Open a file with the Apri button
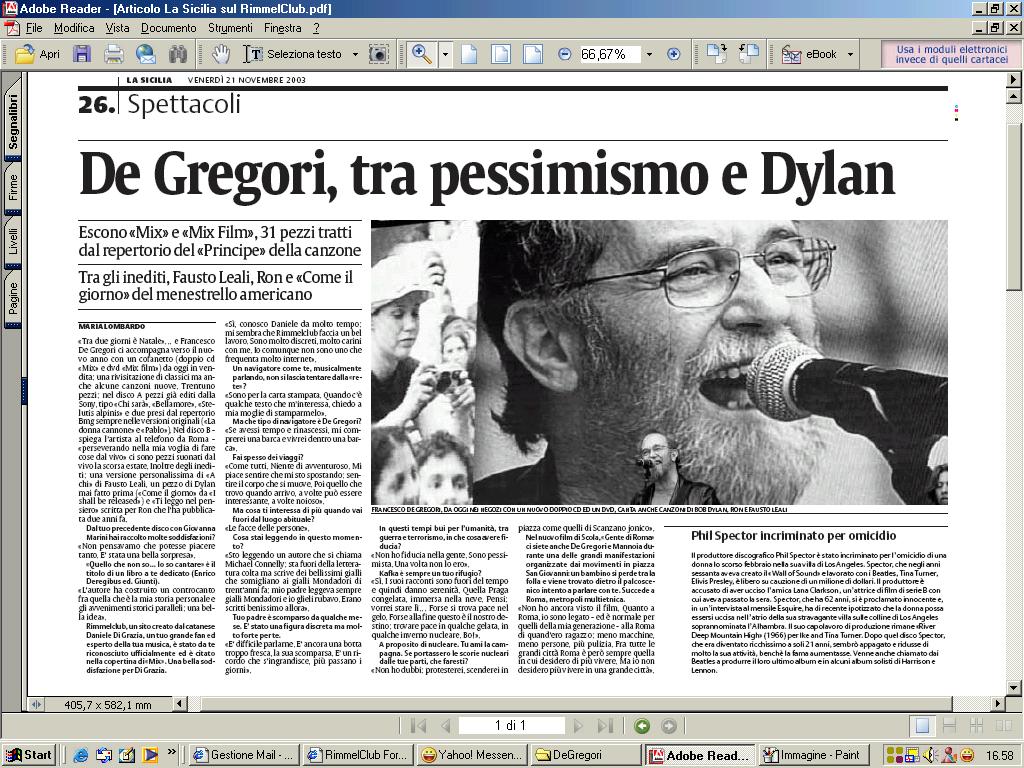The width and height of the screenshot is (1024, 768). tap(37, 54)
